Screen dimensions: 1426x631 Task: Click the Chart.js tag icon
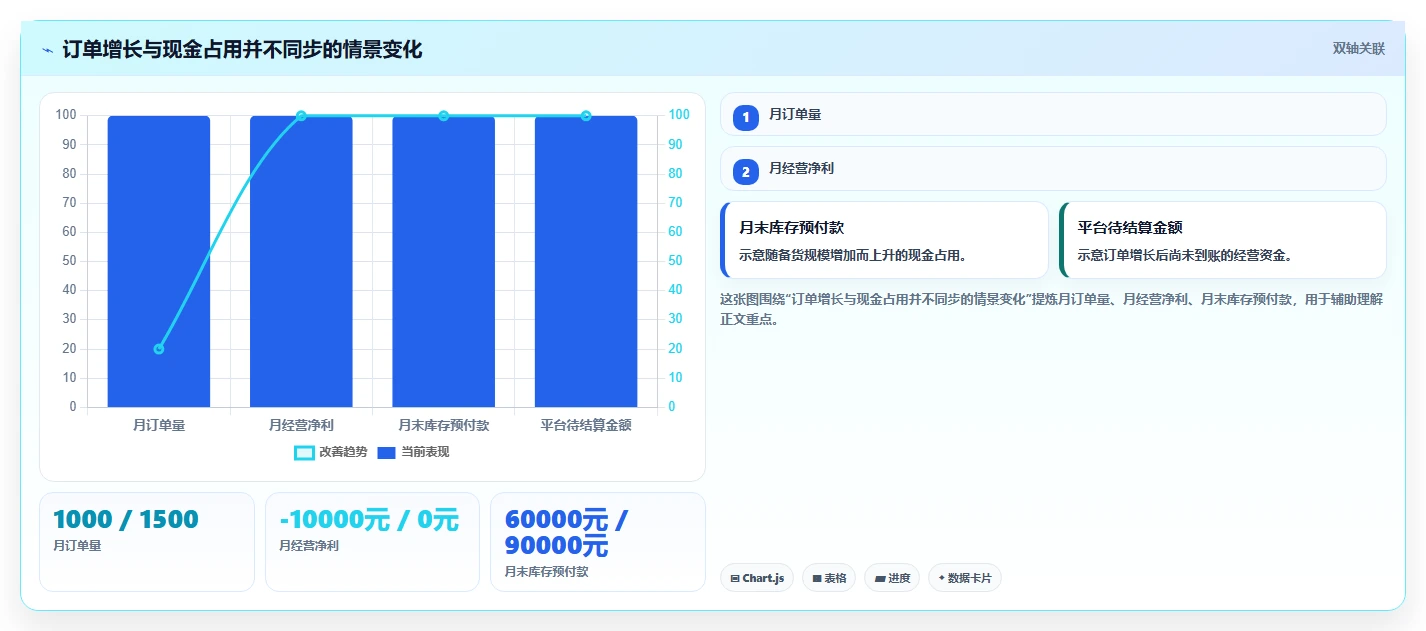pyautogui.click(x=735, y=578)
